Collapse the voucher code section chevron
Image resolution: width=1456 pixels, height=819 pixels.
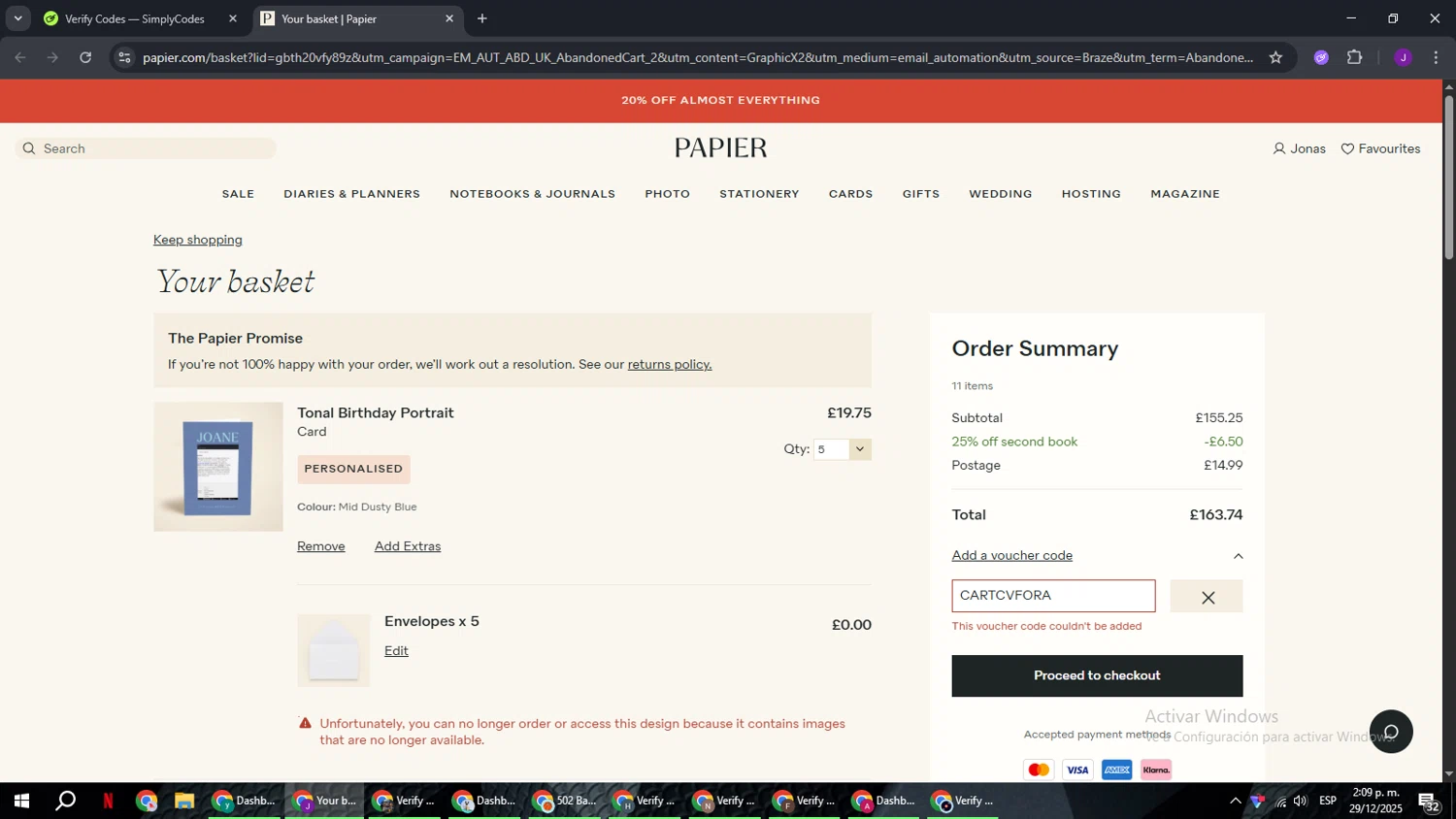[1238, 556]
